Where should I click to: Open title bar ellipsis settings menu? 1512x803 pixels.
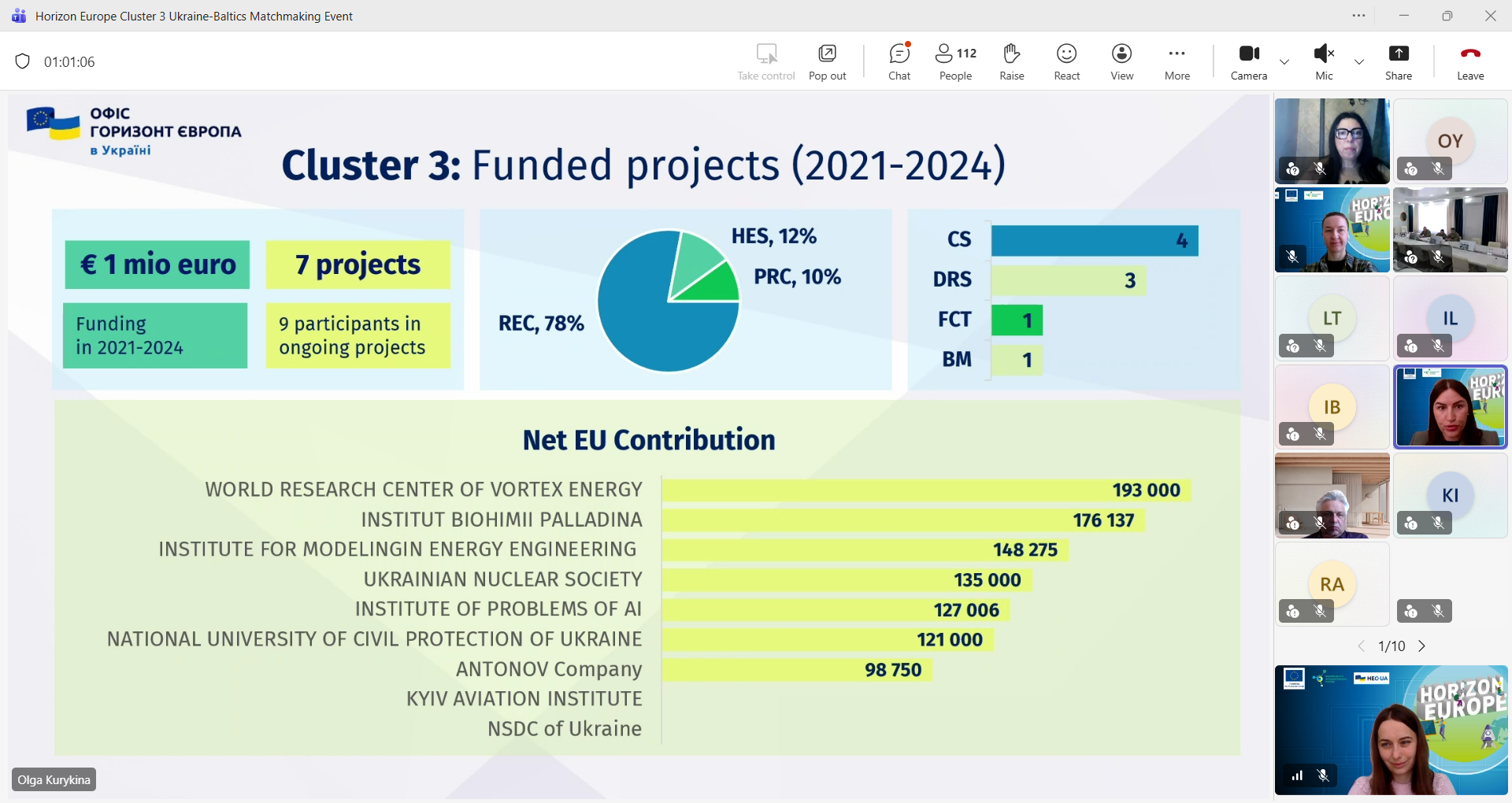click(x=1359, y=16)
